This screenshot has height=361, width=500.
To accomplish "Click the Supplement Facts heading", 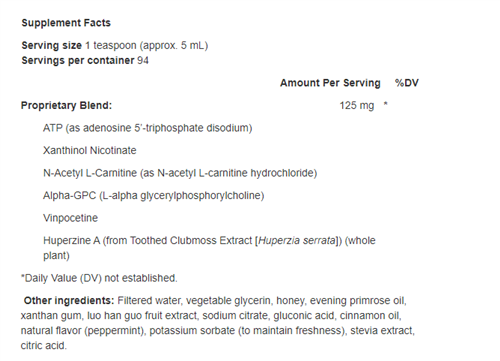I will pos(66,23).
